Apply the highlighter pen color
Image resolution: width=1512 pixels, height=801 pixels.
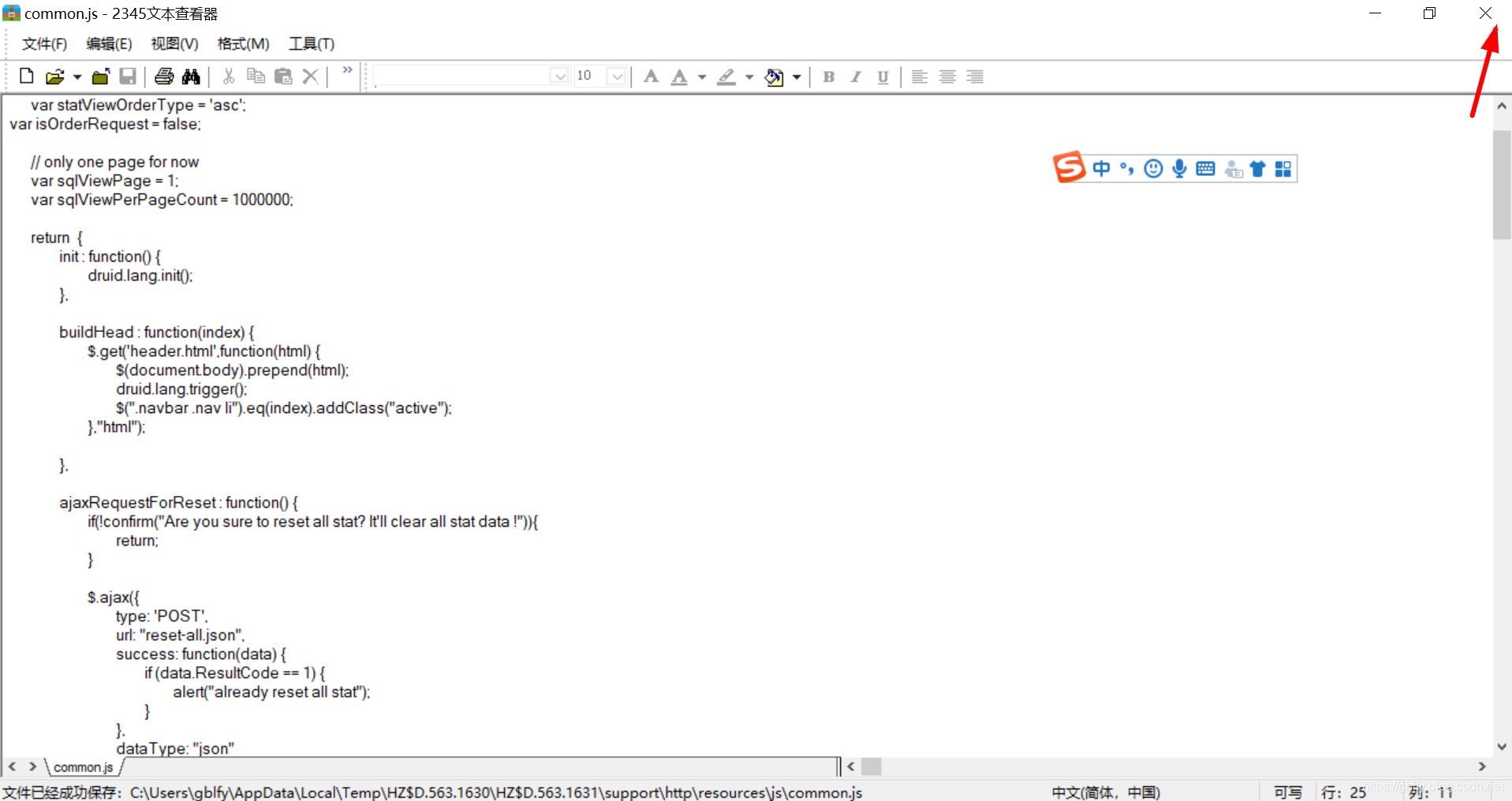tap(726, 76)
